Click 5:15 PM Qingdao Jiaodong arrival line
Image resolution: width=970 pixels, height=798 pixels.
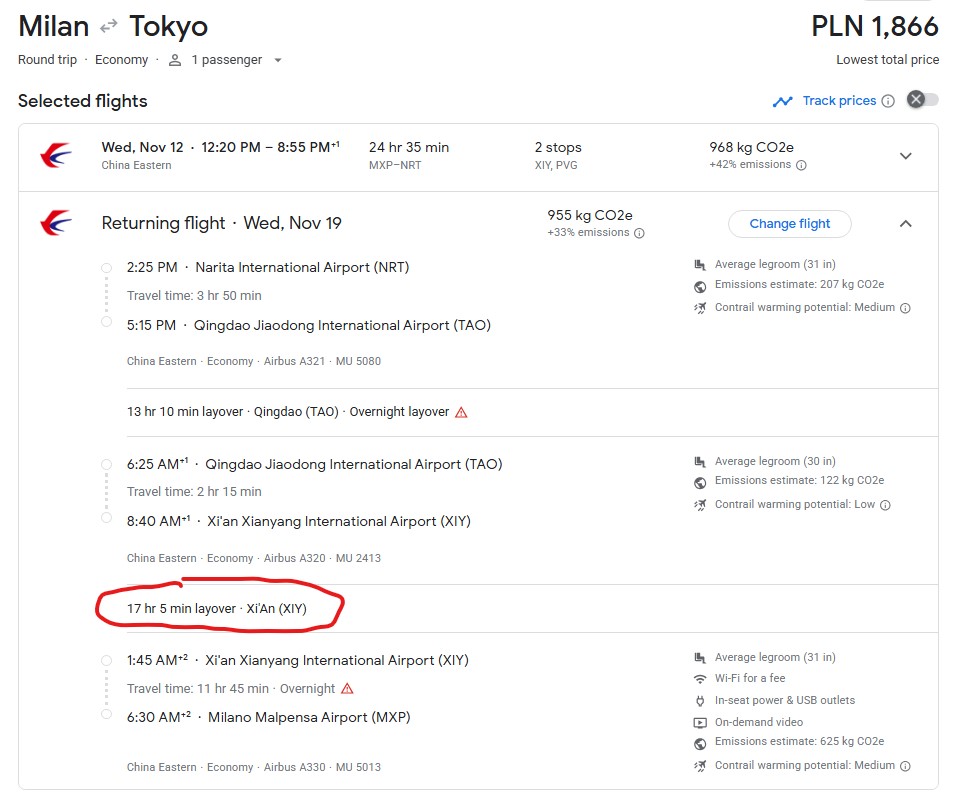point(309,325)
